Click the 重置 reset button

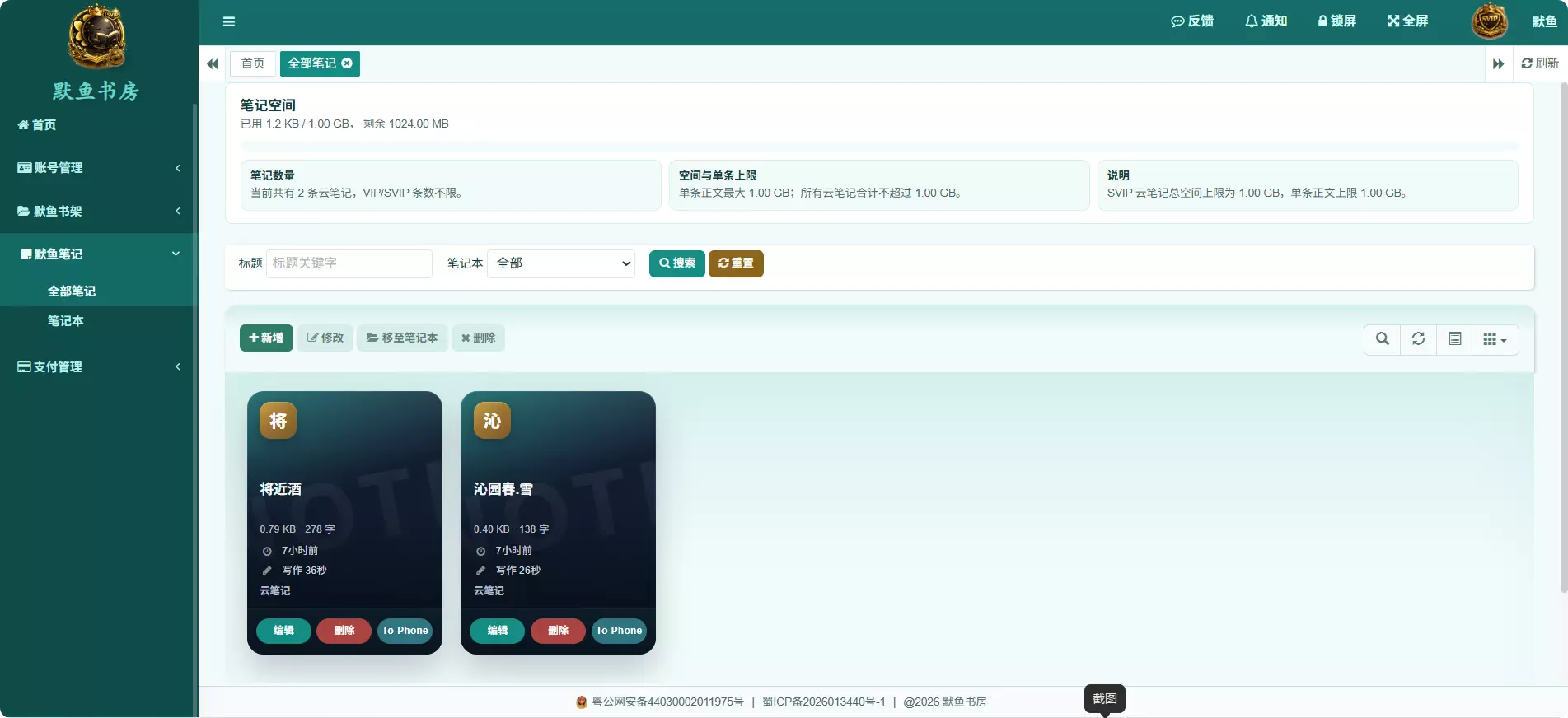coord(736,263)
